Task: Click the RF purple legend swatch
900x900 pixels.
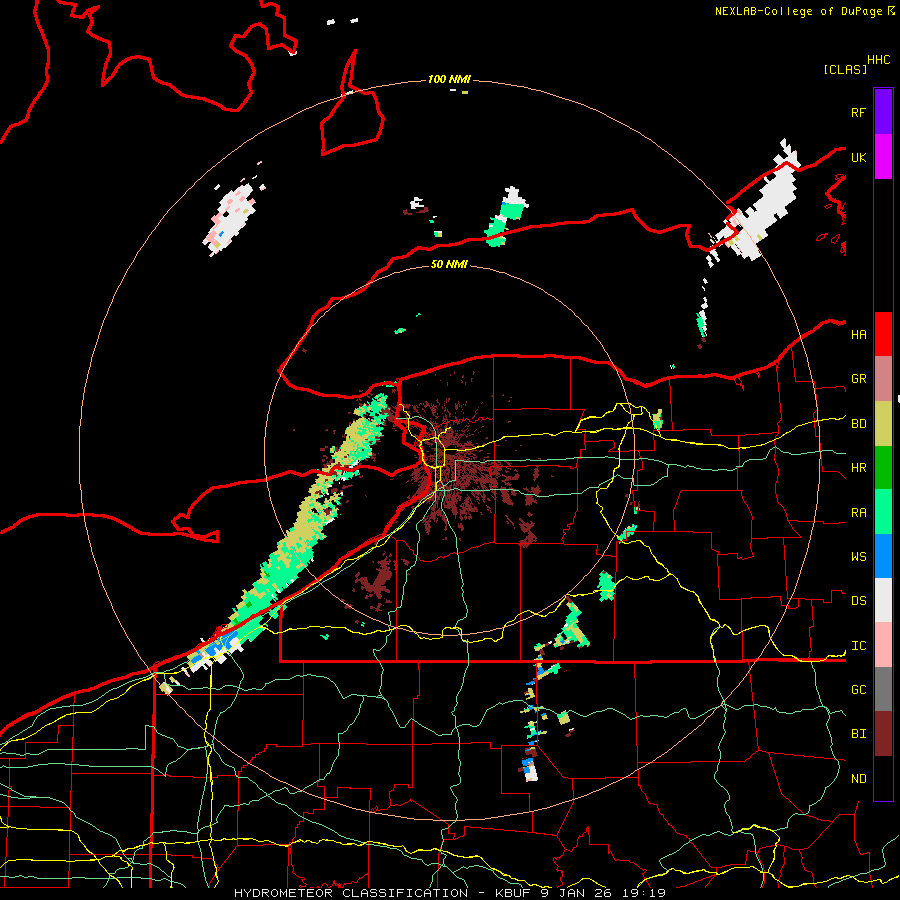Action: [883, 112]
